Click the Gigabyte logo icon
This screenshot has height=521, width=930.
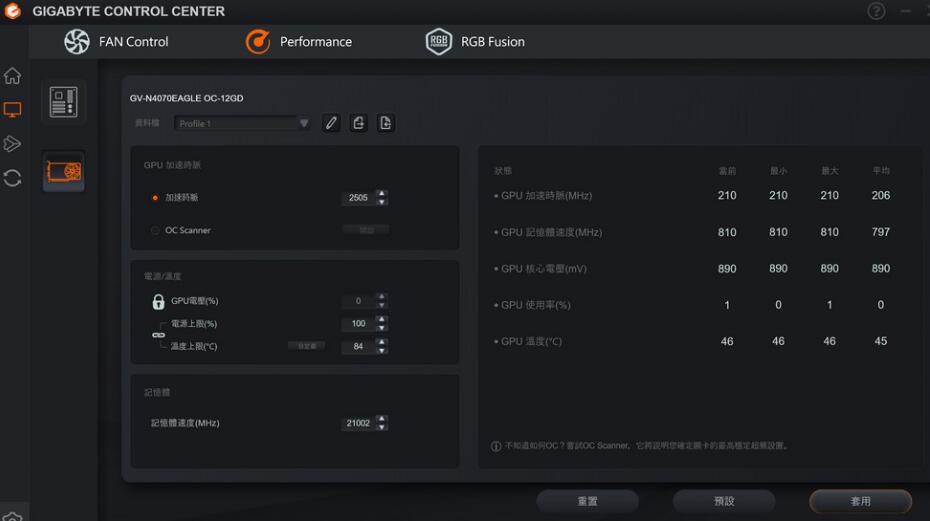[x=12, y=11]
